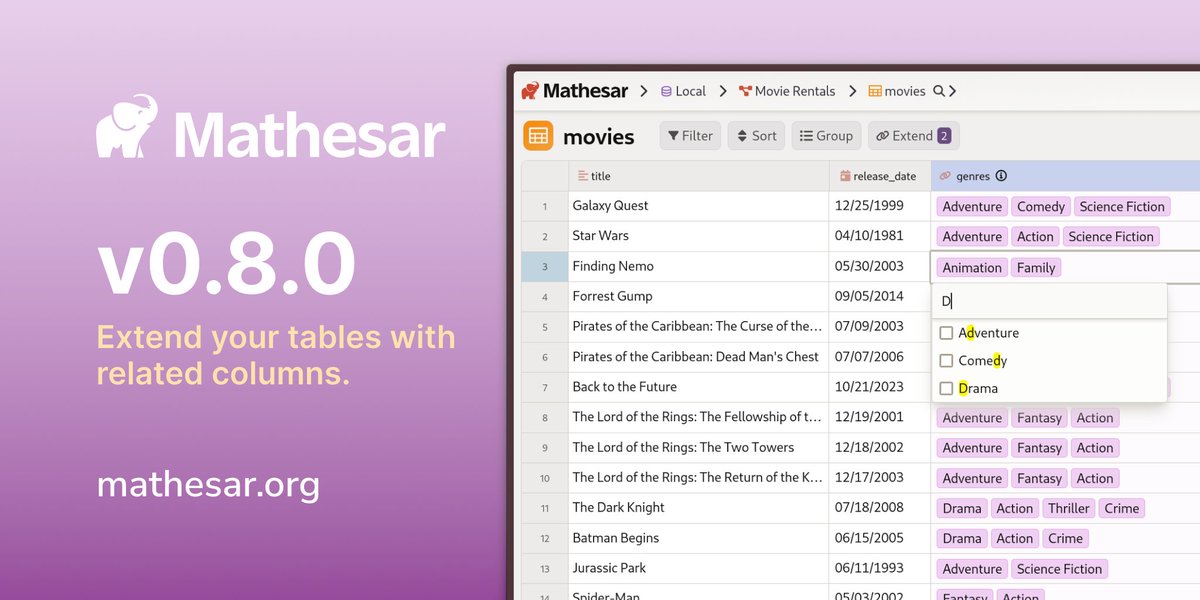Select row 3 header for Finding Nemo

[x=545, y=266]
